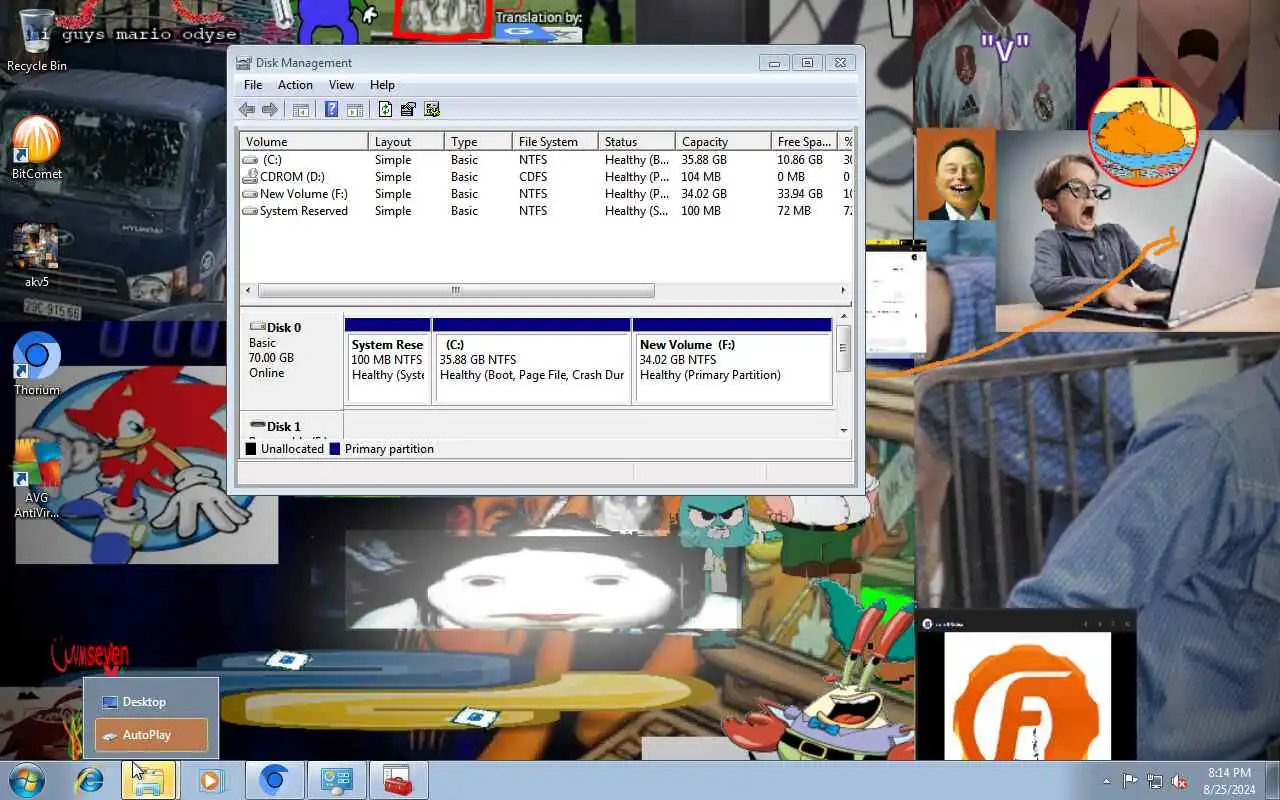Click the Properties toolbar icon
Viewport: 1280px width, 800px height.
tap(408, 110)
